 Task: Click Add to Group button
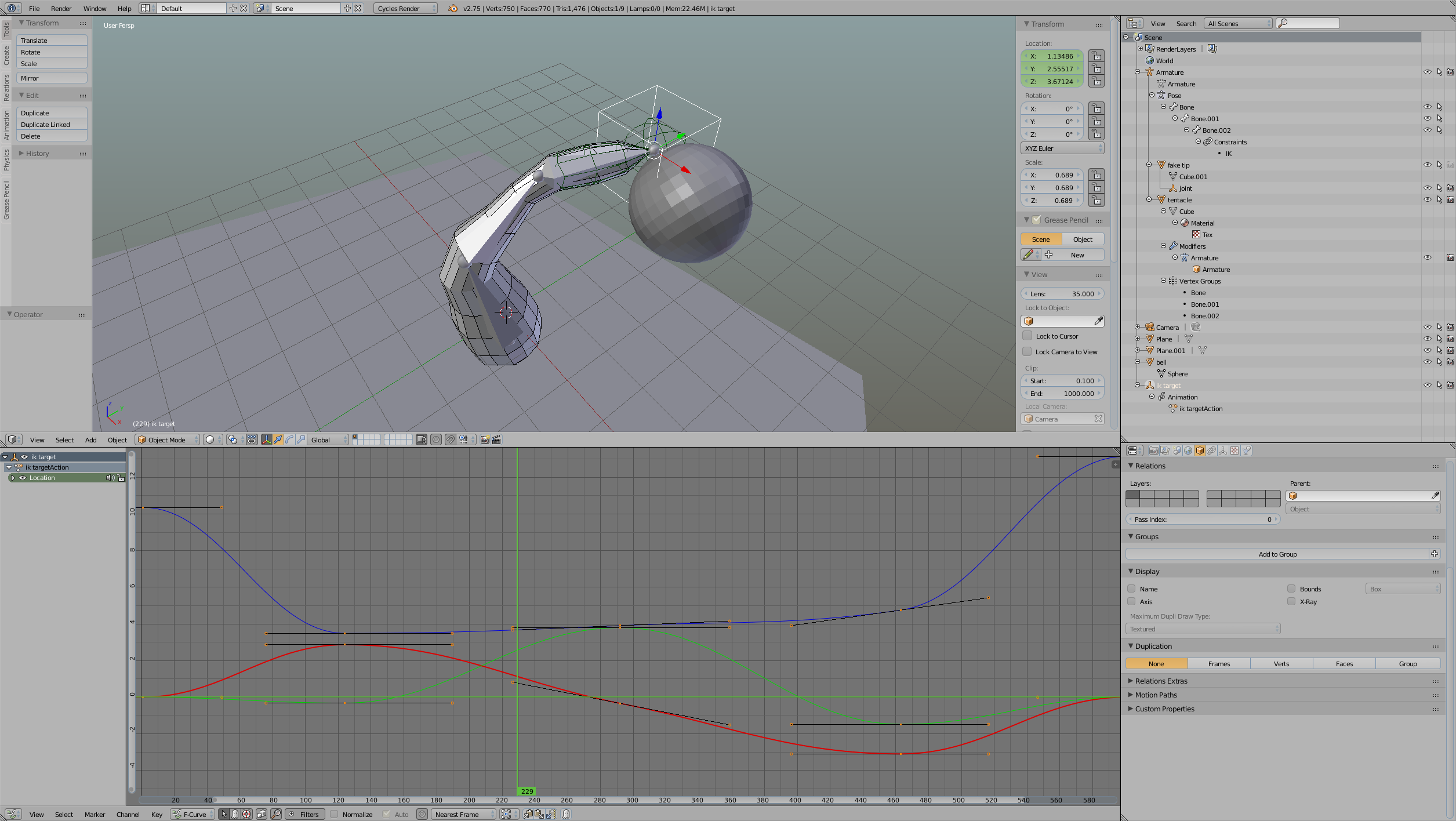coord(1277,554)
